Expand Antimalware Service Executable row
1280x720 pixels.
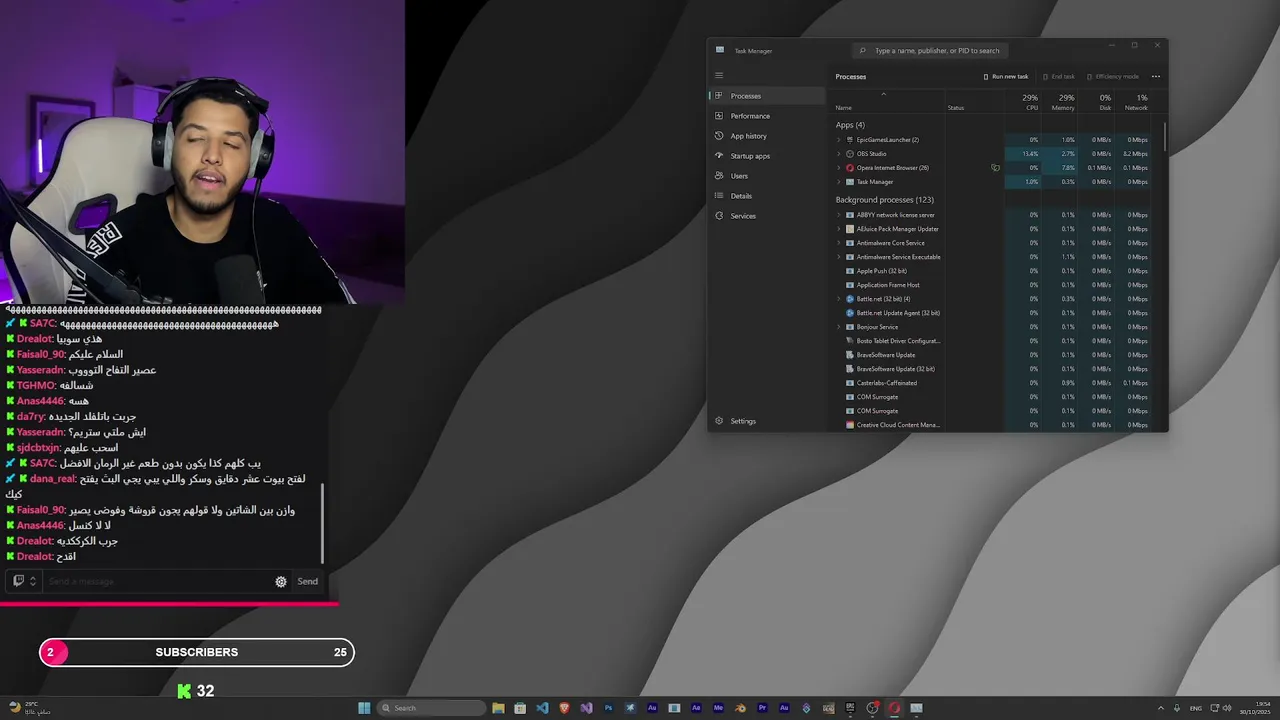(839, 257)
